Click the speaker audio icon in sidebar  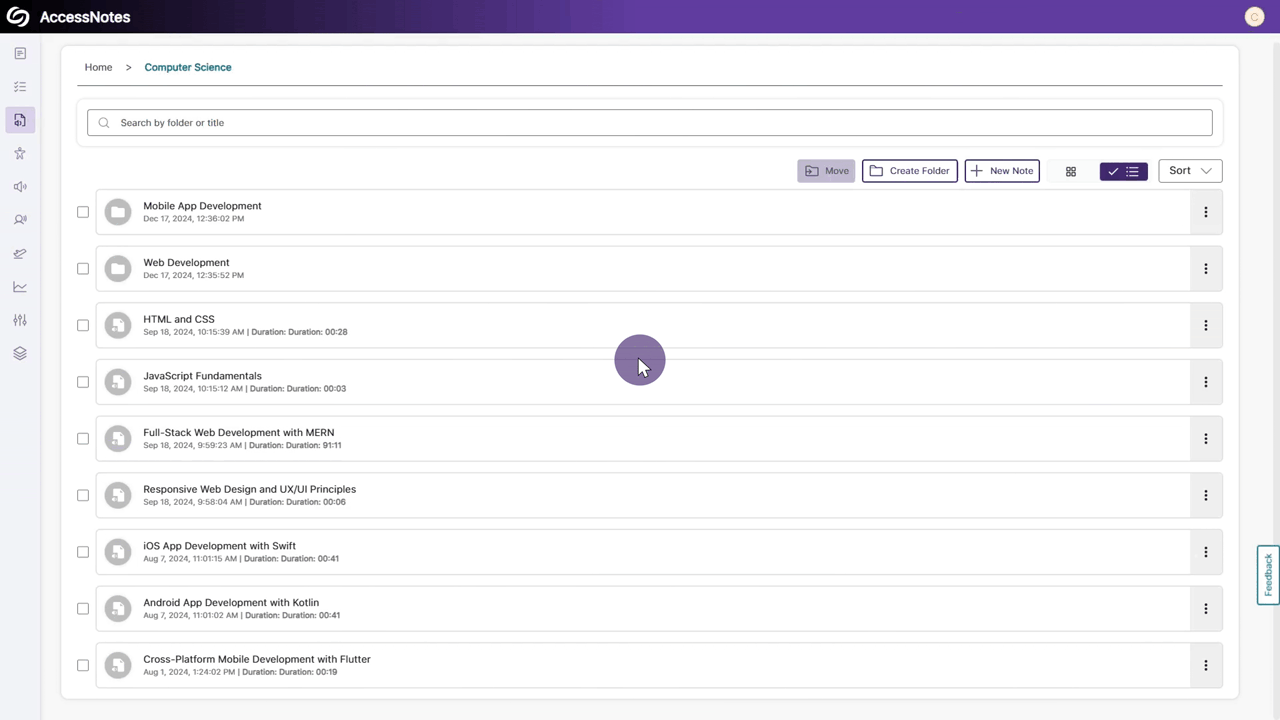[x=20, y=187]
